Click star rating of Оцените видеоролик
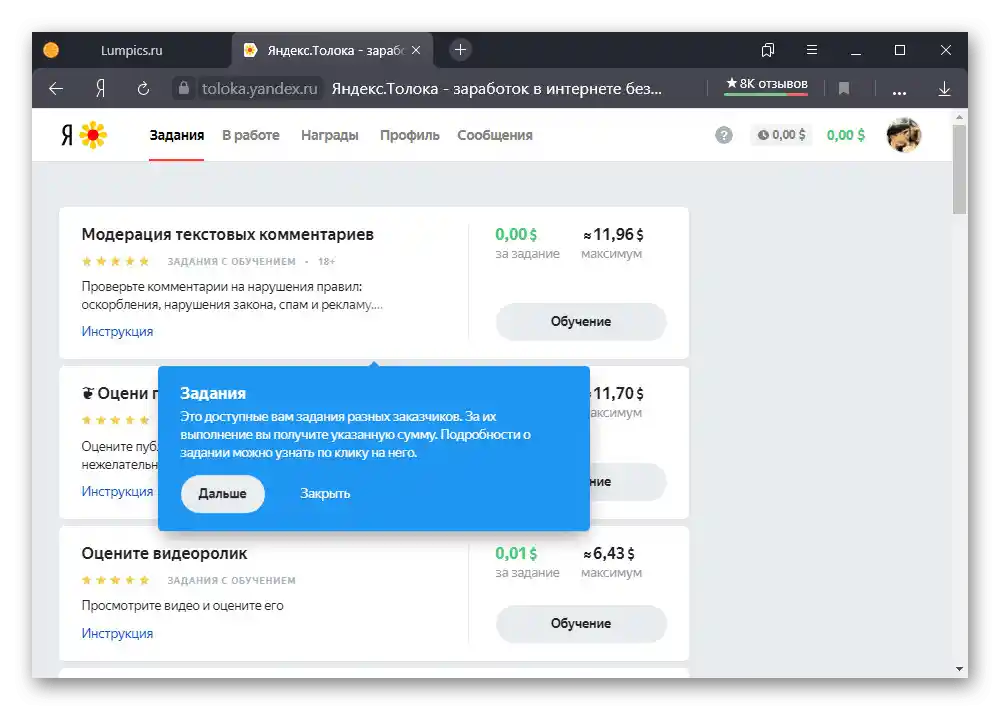Screen dimensions: 1000x710 coord(115,580)
